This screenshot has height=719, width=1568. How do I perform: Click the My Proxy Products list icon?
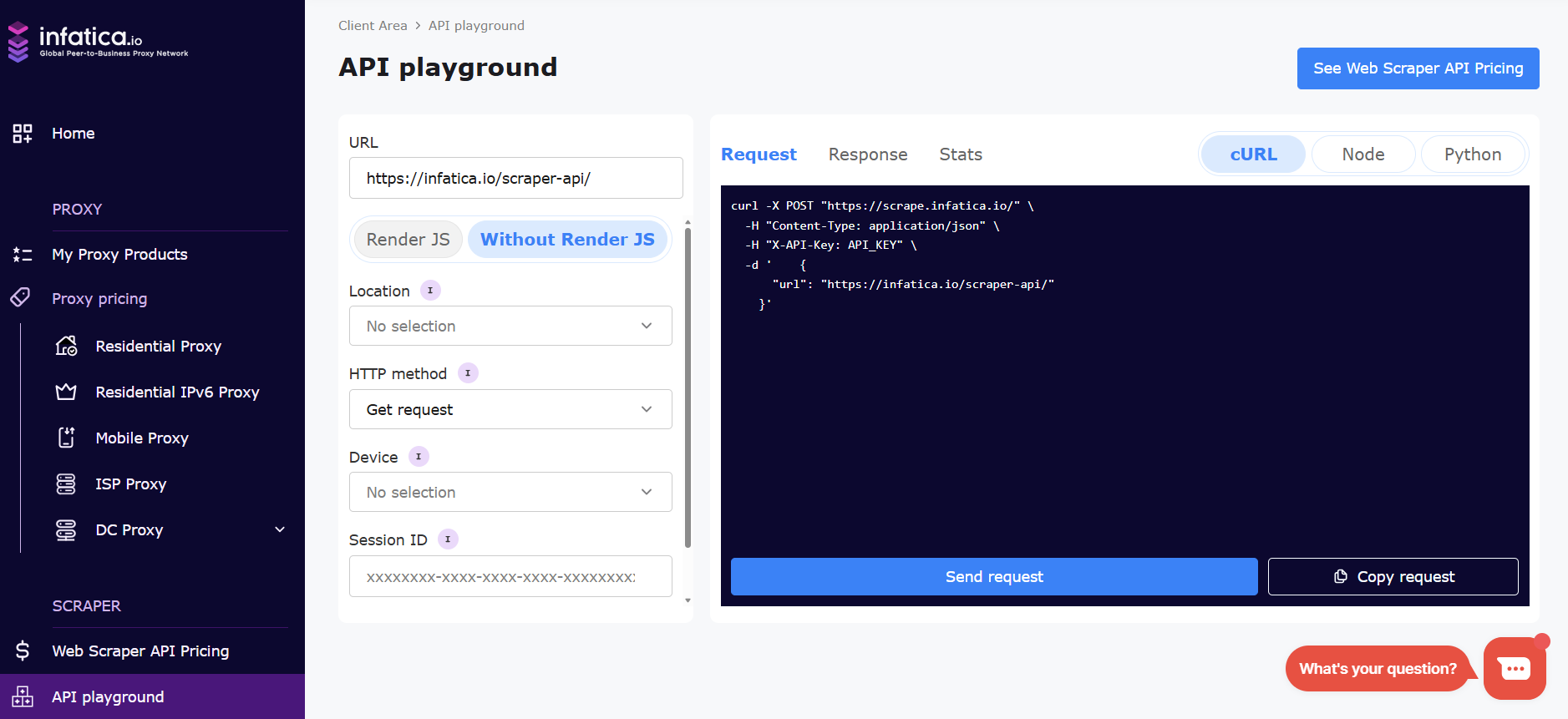coord(23,255)
